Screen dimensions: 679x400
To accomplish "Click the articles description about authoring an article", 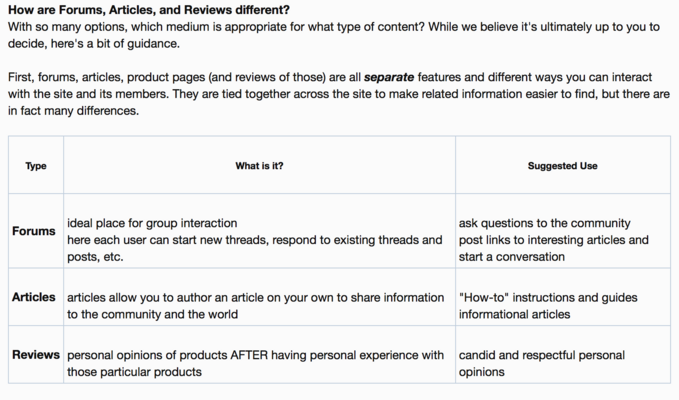I will click(255, 306).
